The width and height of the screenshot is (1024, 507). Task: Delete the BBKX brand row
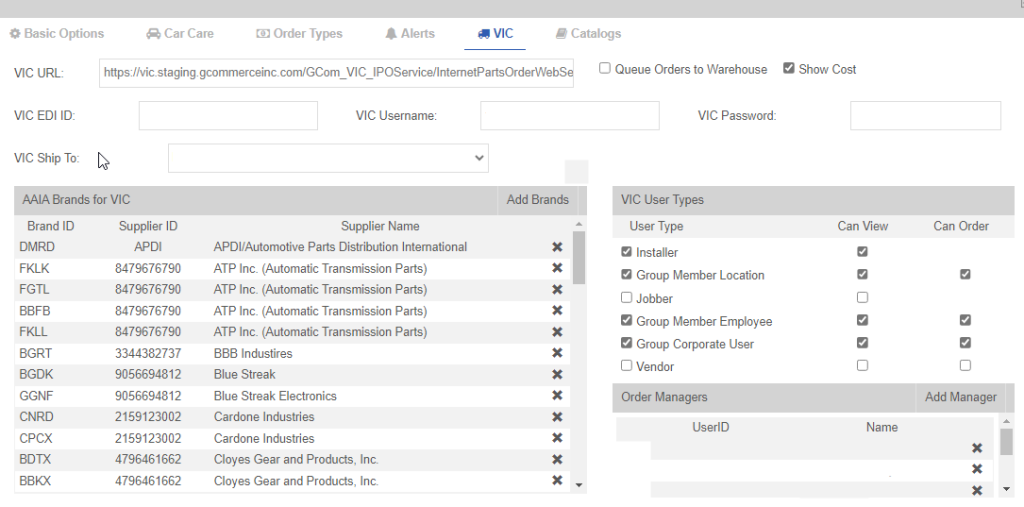pyautogui.click(x=557, y=481)
